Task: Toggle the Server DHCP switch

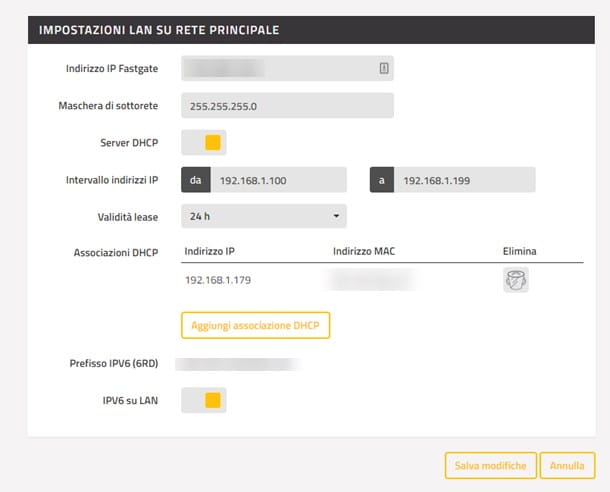Action: tap(203, 142)
